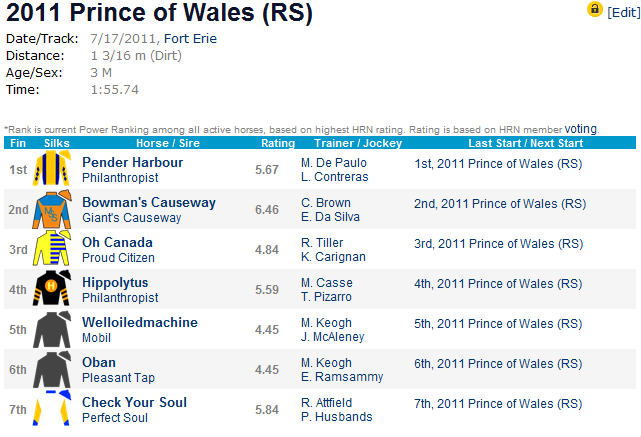The width and height of the screenshot is (641, 437).
Task: Open trainer M. De Paulo link
Action: pos(334,163)
